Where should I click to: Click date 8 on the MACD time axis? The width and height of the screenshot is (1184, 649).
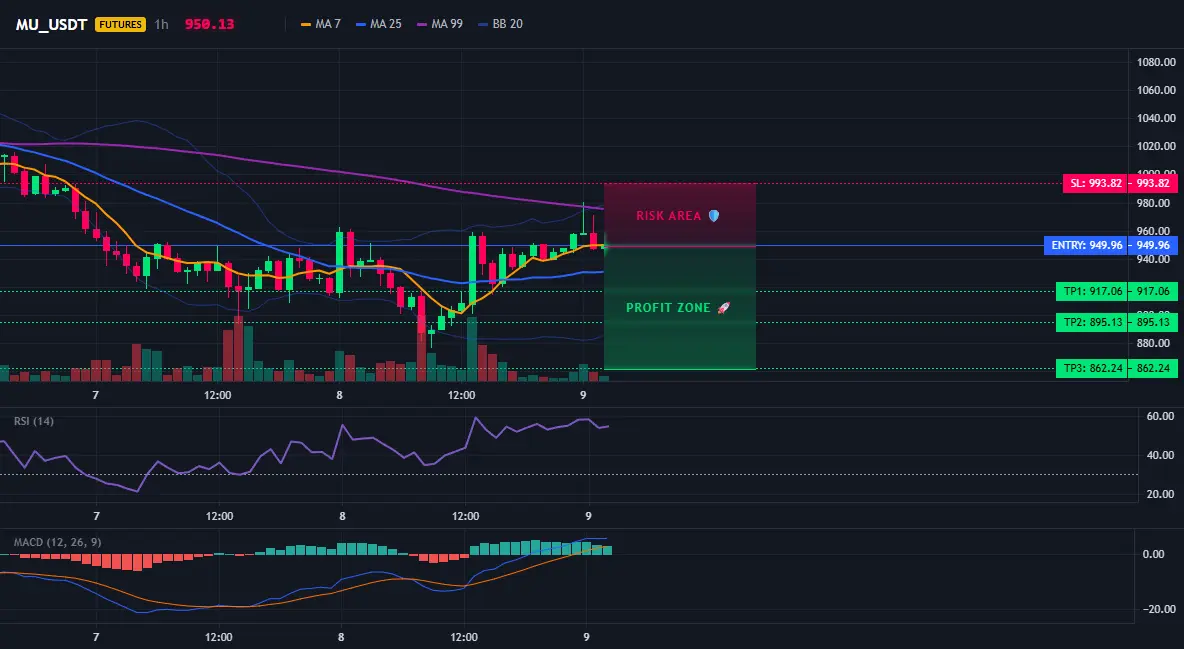(341, 637)
